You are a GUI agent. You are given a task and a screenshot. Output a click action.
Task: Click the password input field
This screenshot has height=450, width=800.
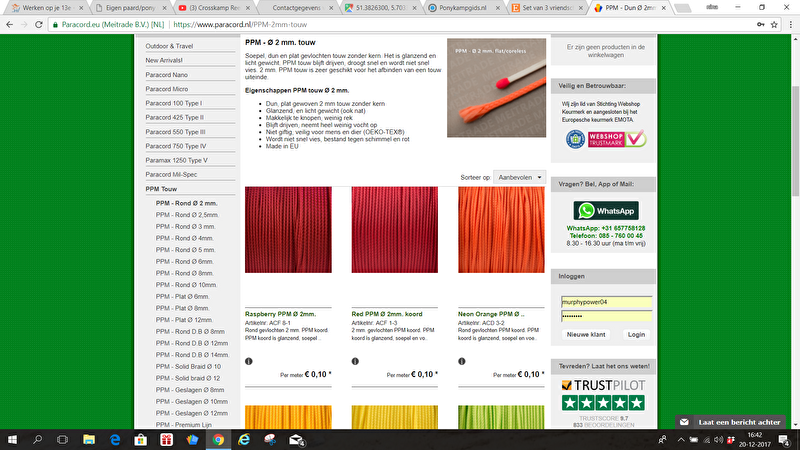(606, 316)
